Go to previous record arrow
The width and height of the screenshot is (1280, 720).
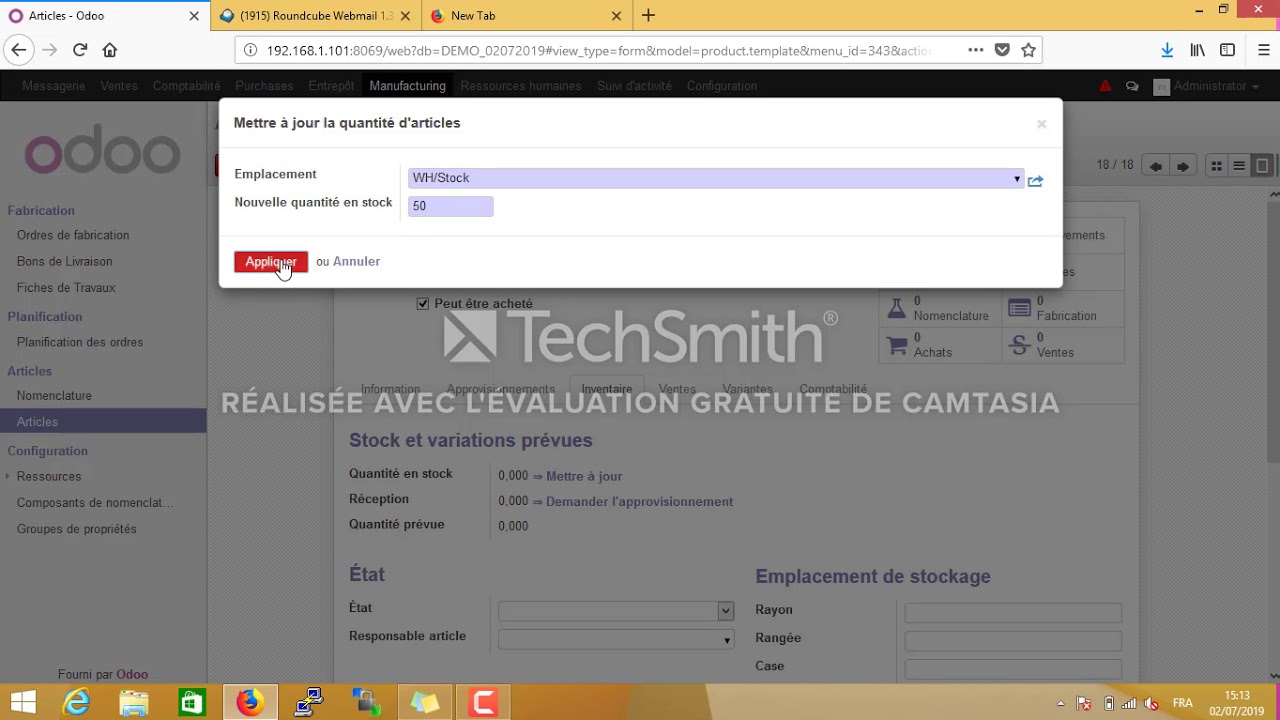(x=1156, y=166)
